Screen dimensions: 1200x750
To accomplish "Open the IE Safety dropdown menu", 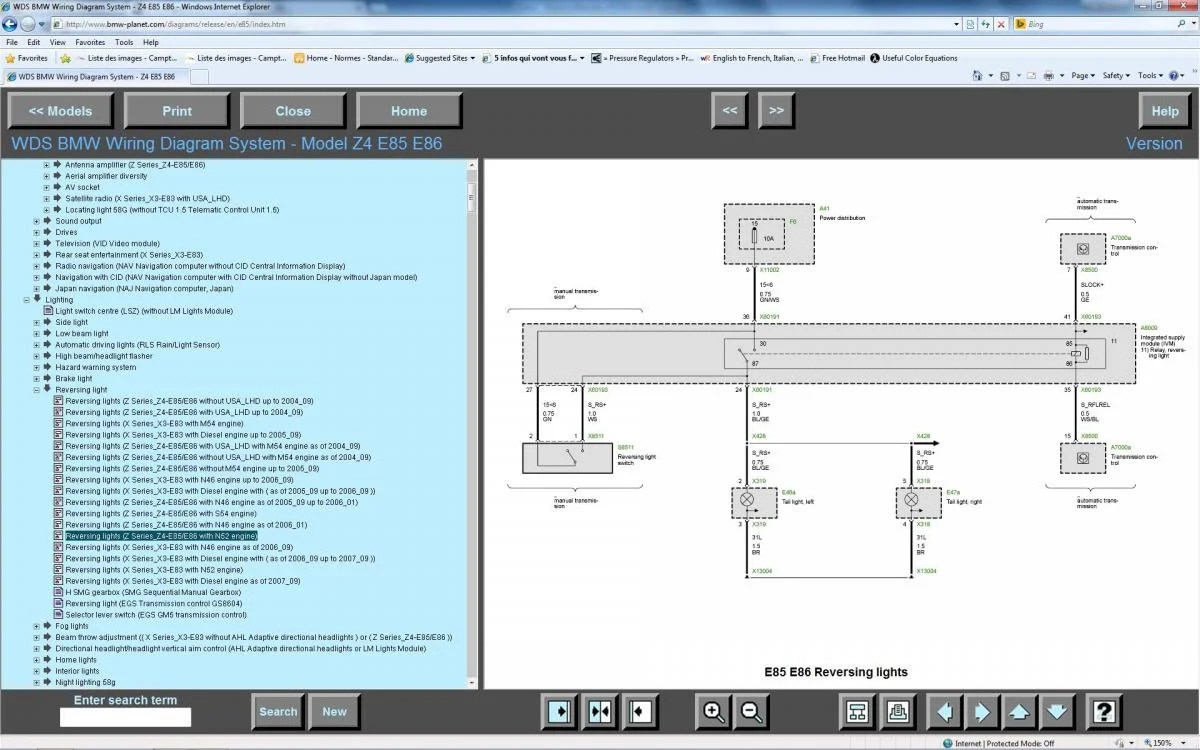I will click(x=1116, y=75).
